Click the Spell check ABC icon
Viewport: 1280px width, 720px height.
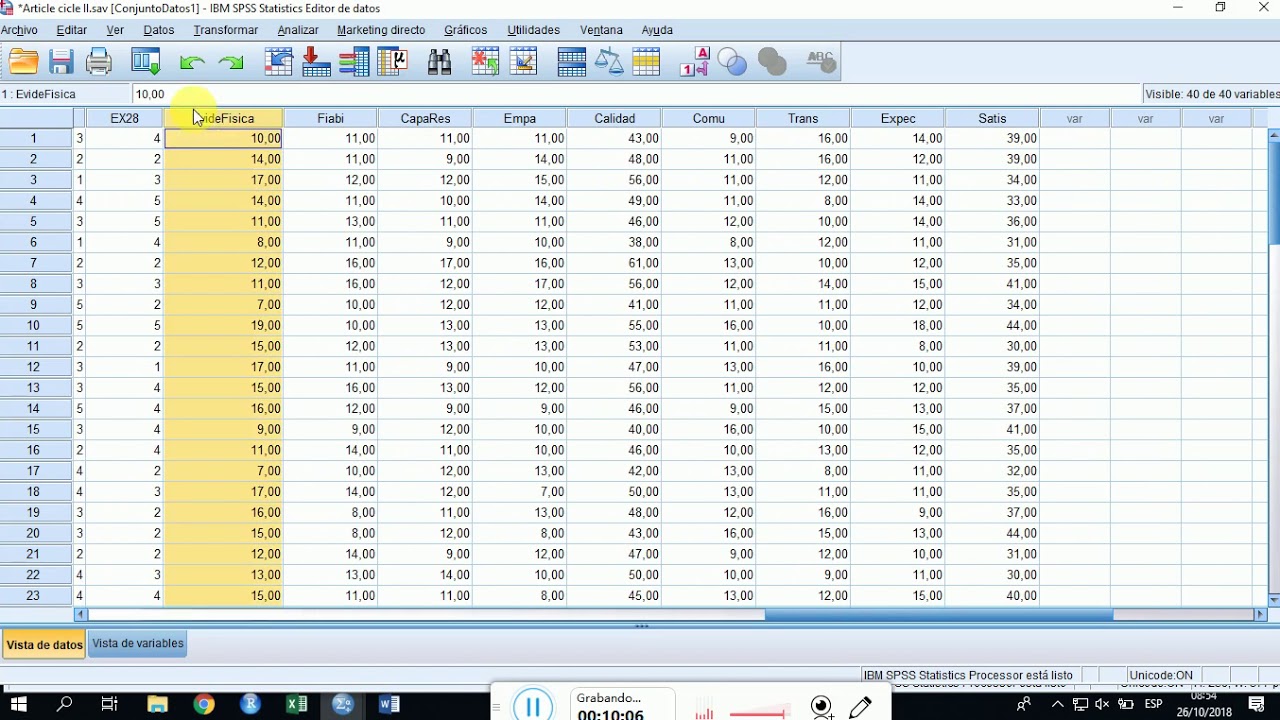820,62
